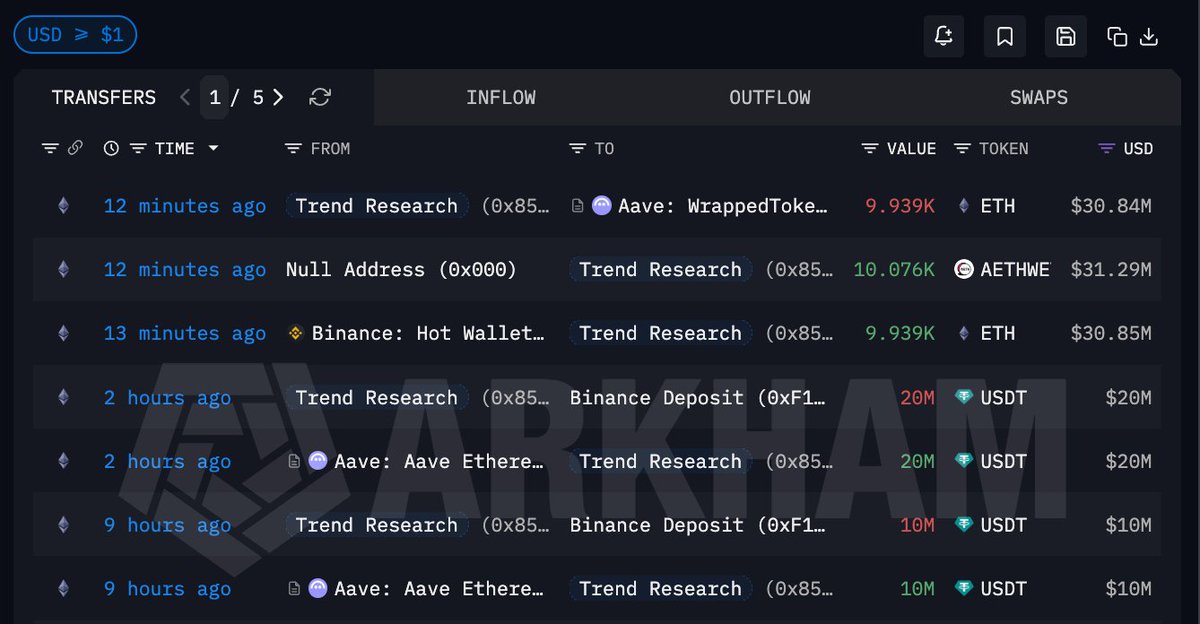Click amount $30.84M
The image size is (1200, 624).
[1111, 206]
